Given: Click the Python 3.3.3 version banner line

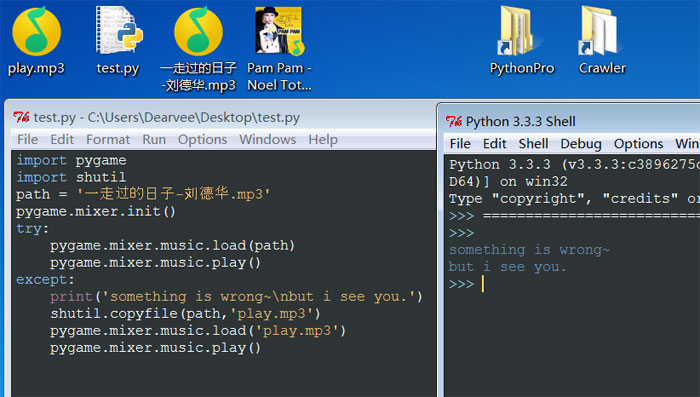Looking at the screenshot, I should point(574,164).
